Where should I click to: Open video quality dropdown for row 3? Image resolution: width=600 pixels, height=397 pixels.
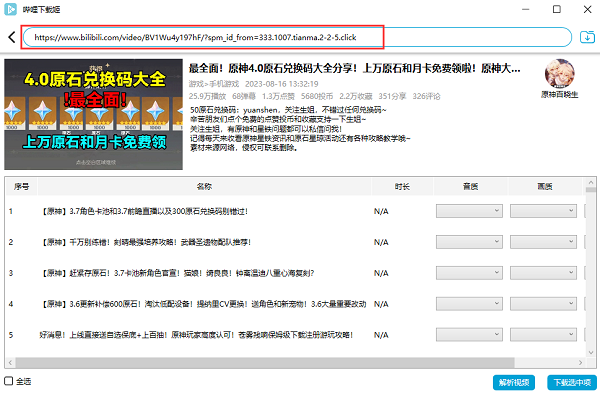(543, 273)
